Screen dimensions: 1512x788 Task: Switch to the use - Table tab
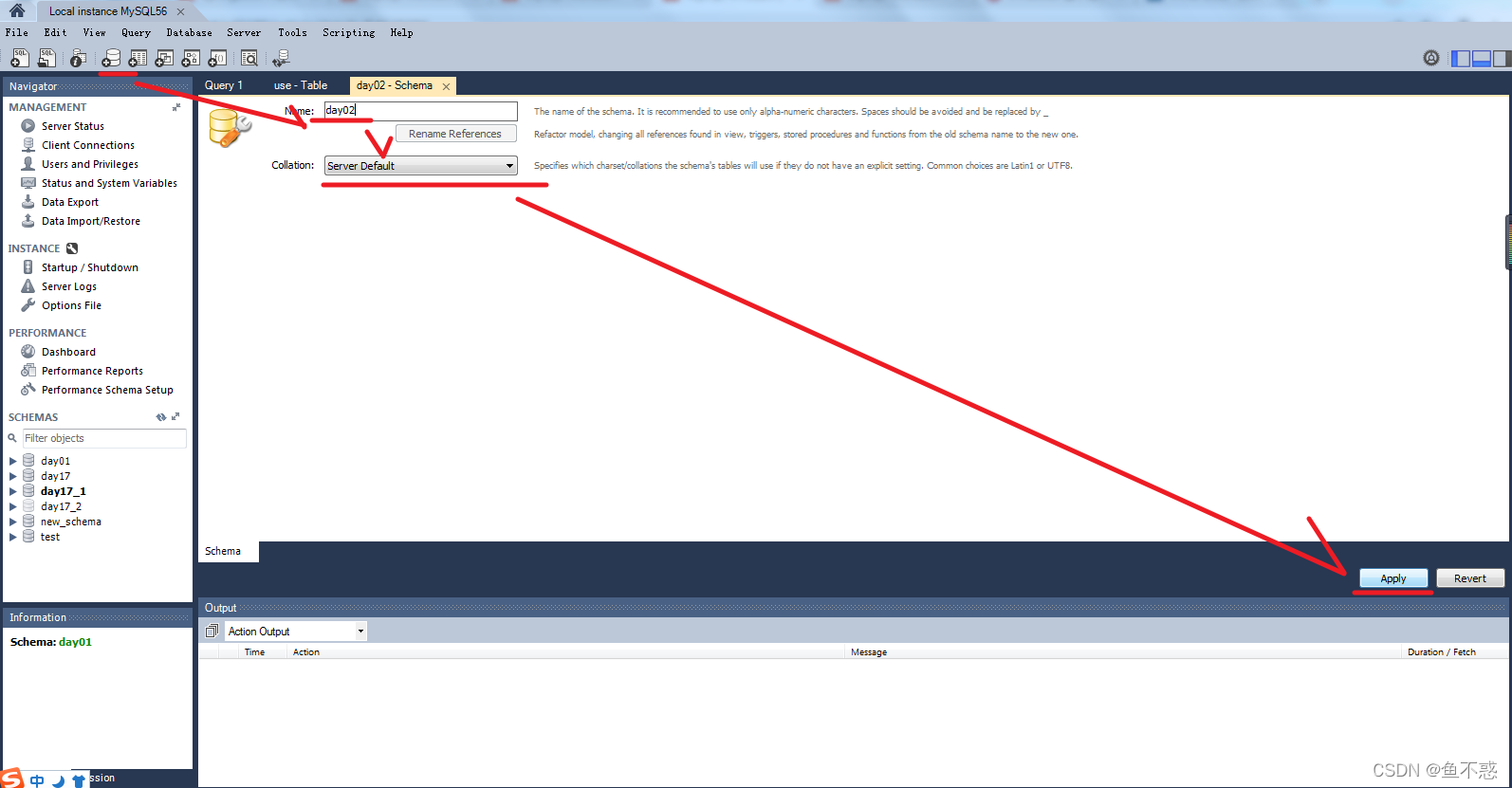[301, 85]
